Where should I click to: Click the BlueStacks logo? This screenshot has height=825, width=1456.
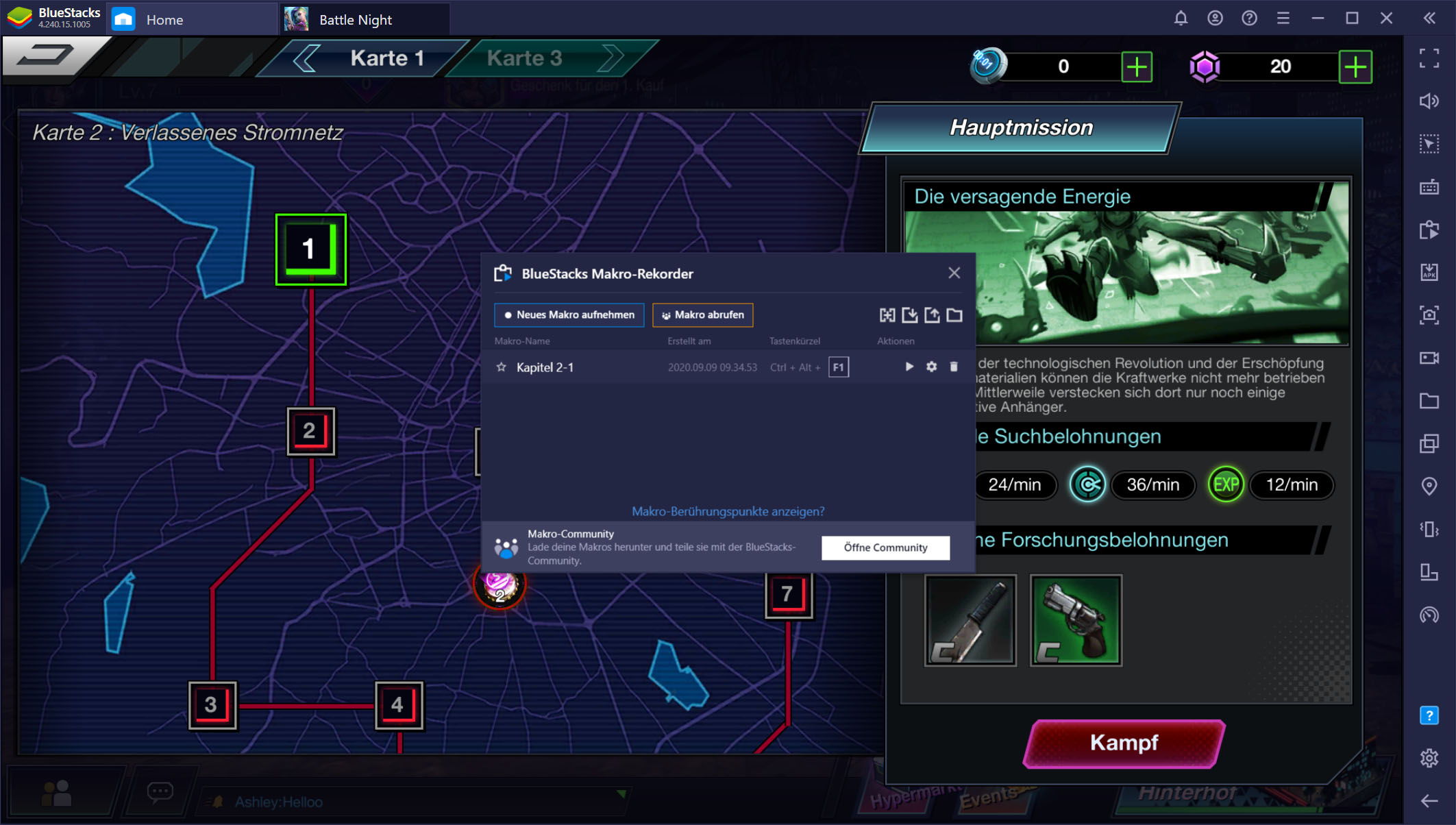click(21, 18)
